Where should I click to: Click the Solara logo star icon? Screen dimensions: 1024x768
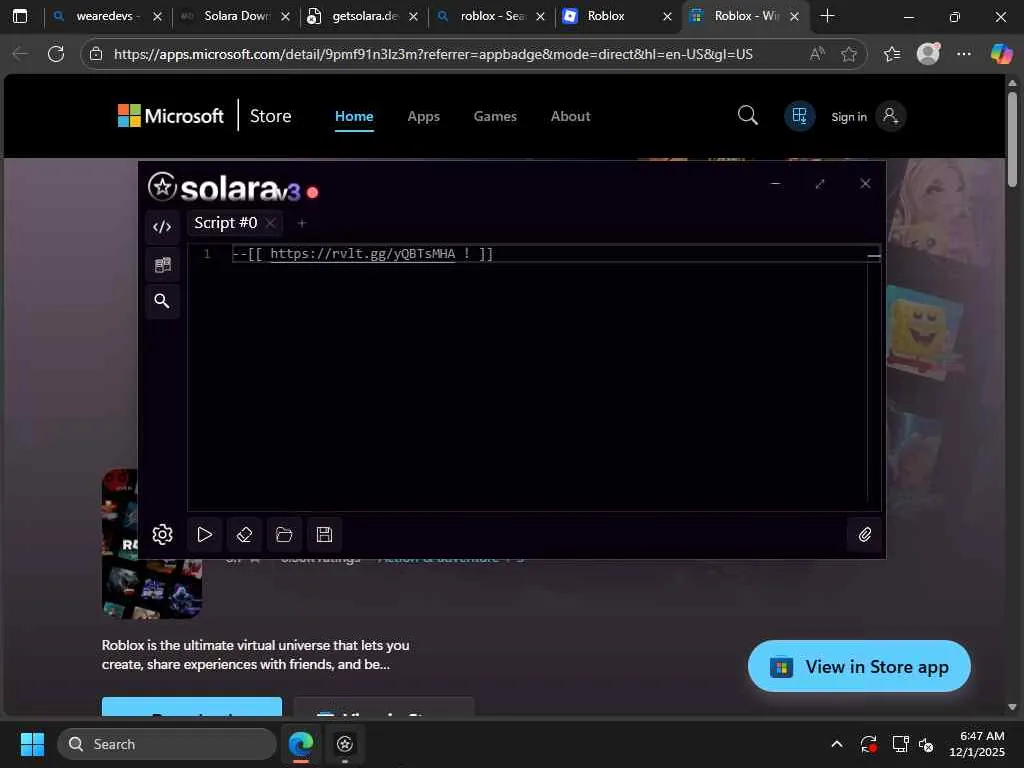(162, 187)
